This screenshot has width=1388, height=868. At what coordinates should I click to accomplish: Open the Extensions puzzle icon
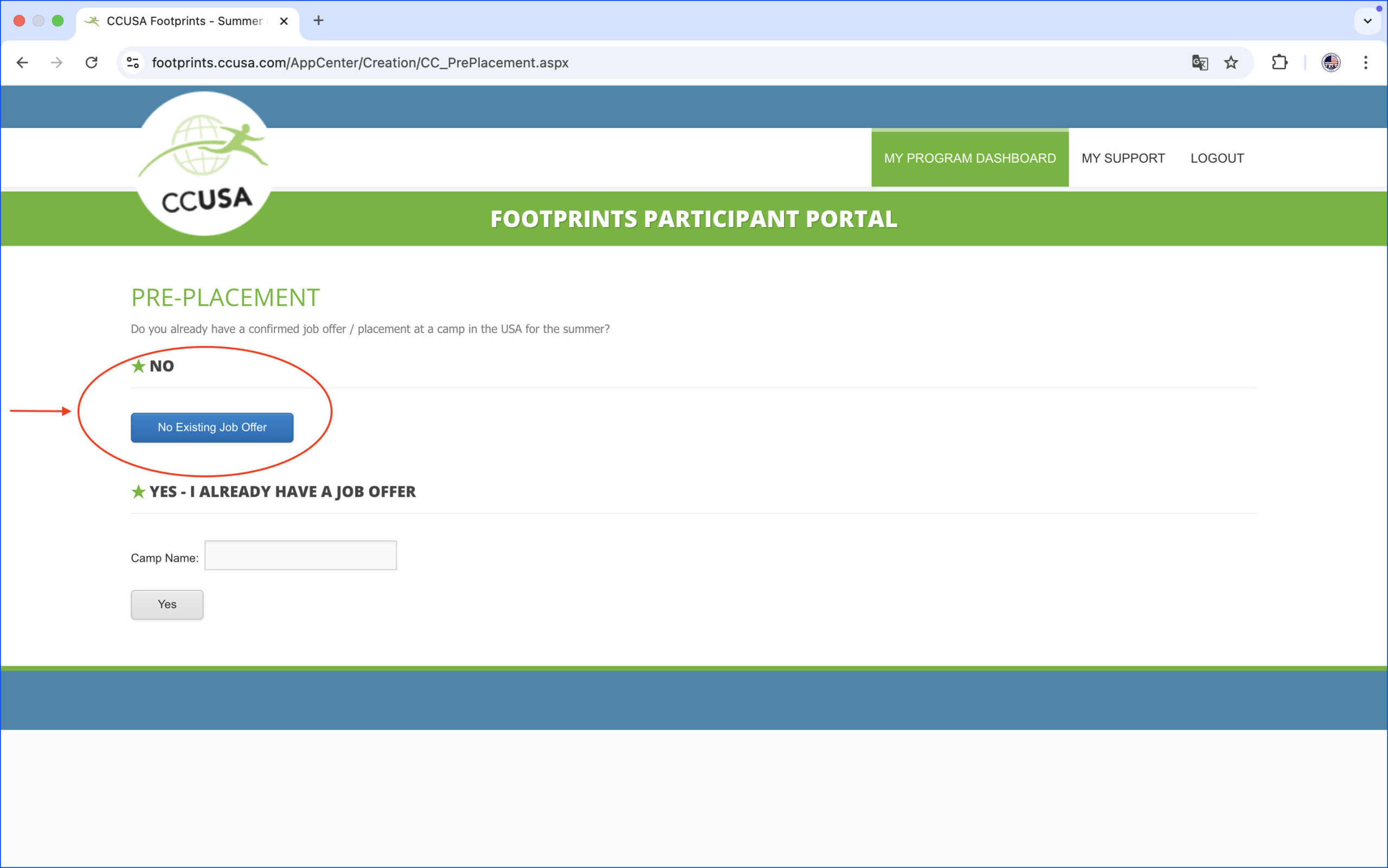pos(1279,62)
